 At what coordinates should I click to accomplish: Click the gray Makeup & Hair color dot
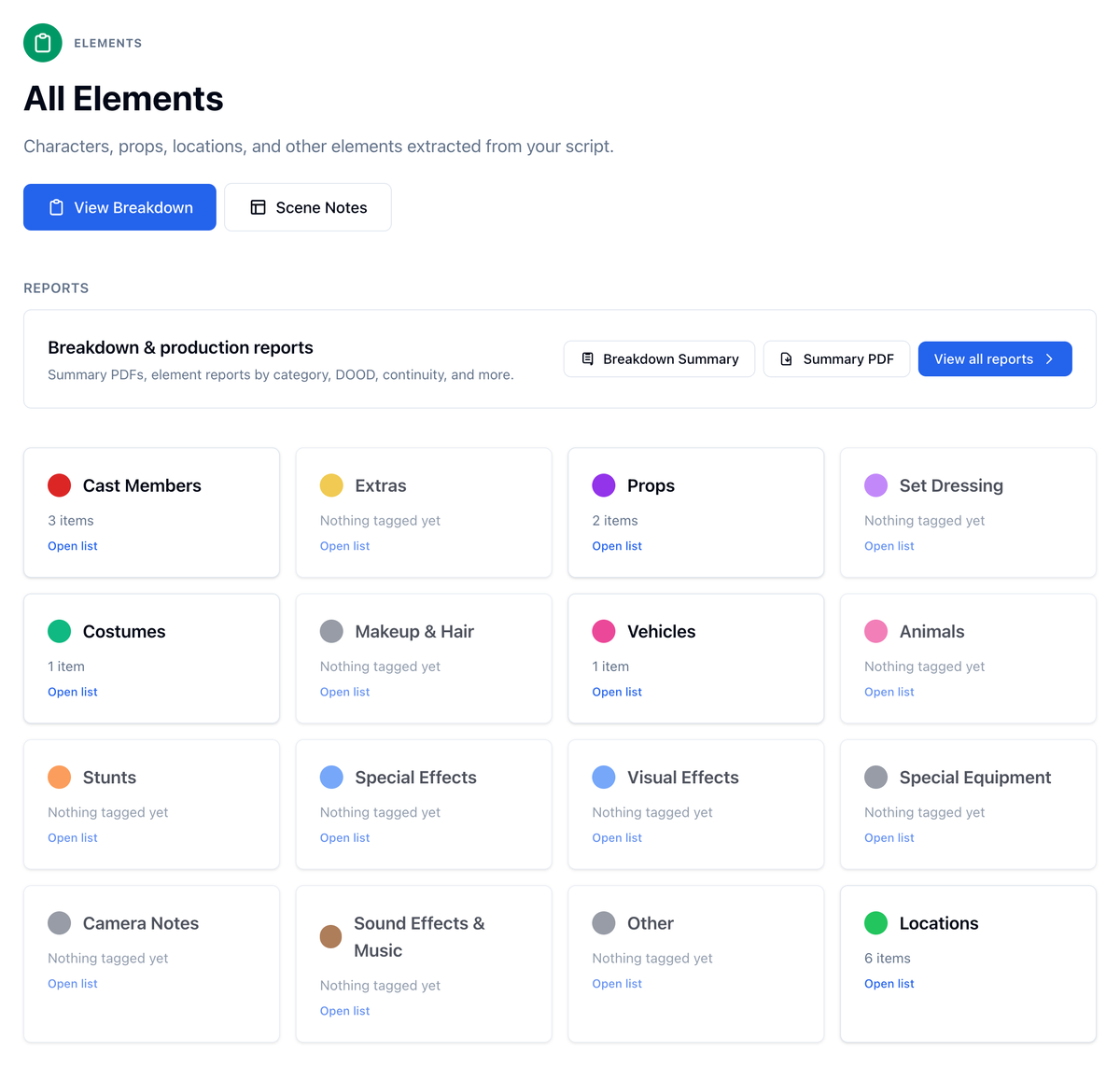point(331,631)
